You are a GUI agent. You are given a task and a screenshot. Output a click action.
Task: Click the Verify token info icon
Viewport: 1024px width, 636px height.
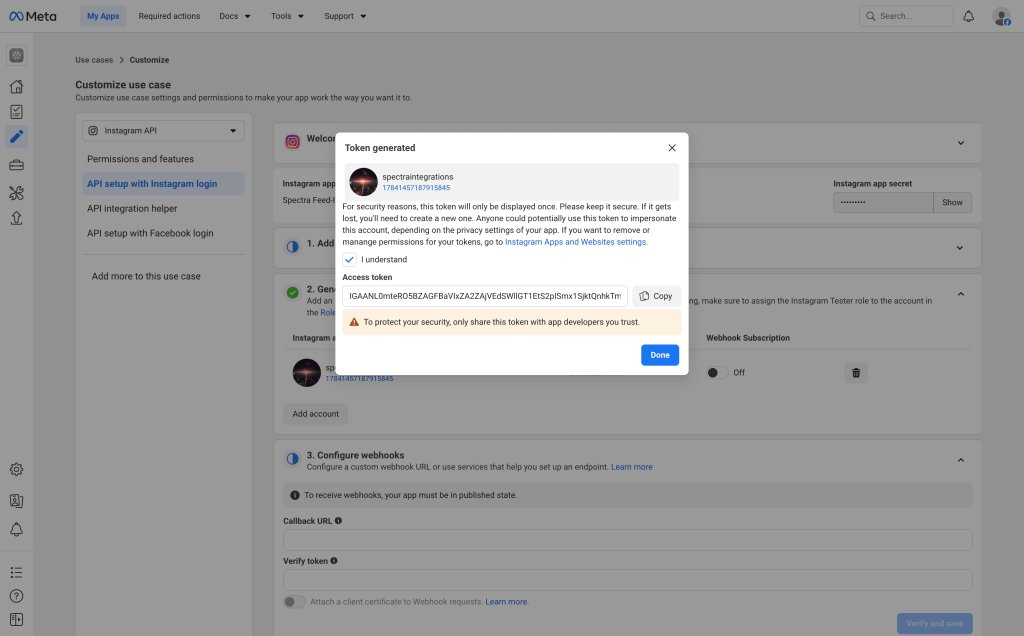point(334,560)
